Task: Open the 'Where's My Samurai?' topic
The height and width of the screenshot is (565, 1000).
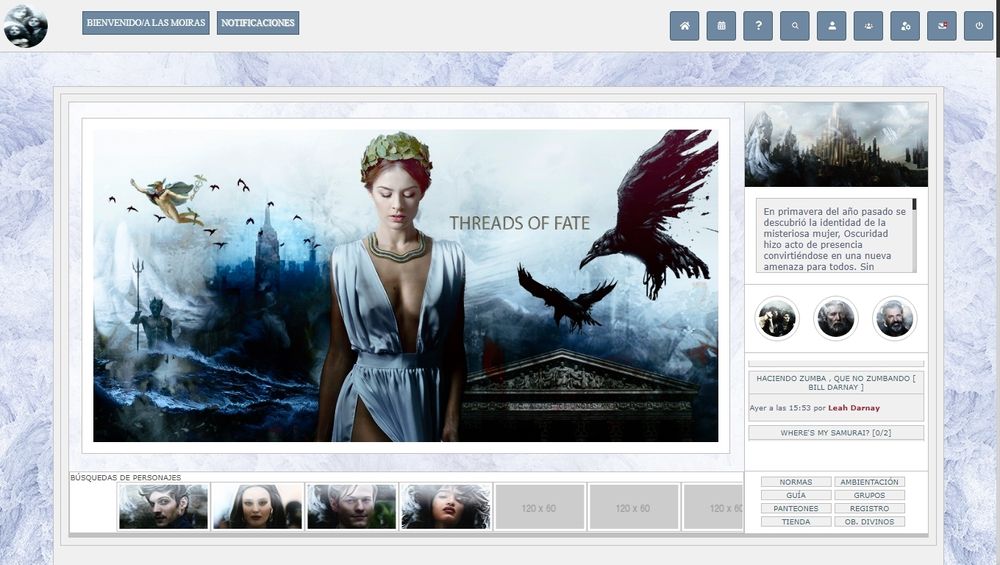Action: coord(835,433)
